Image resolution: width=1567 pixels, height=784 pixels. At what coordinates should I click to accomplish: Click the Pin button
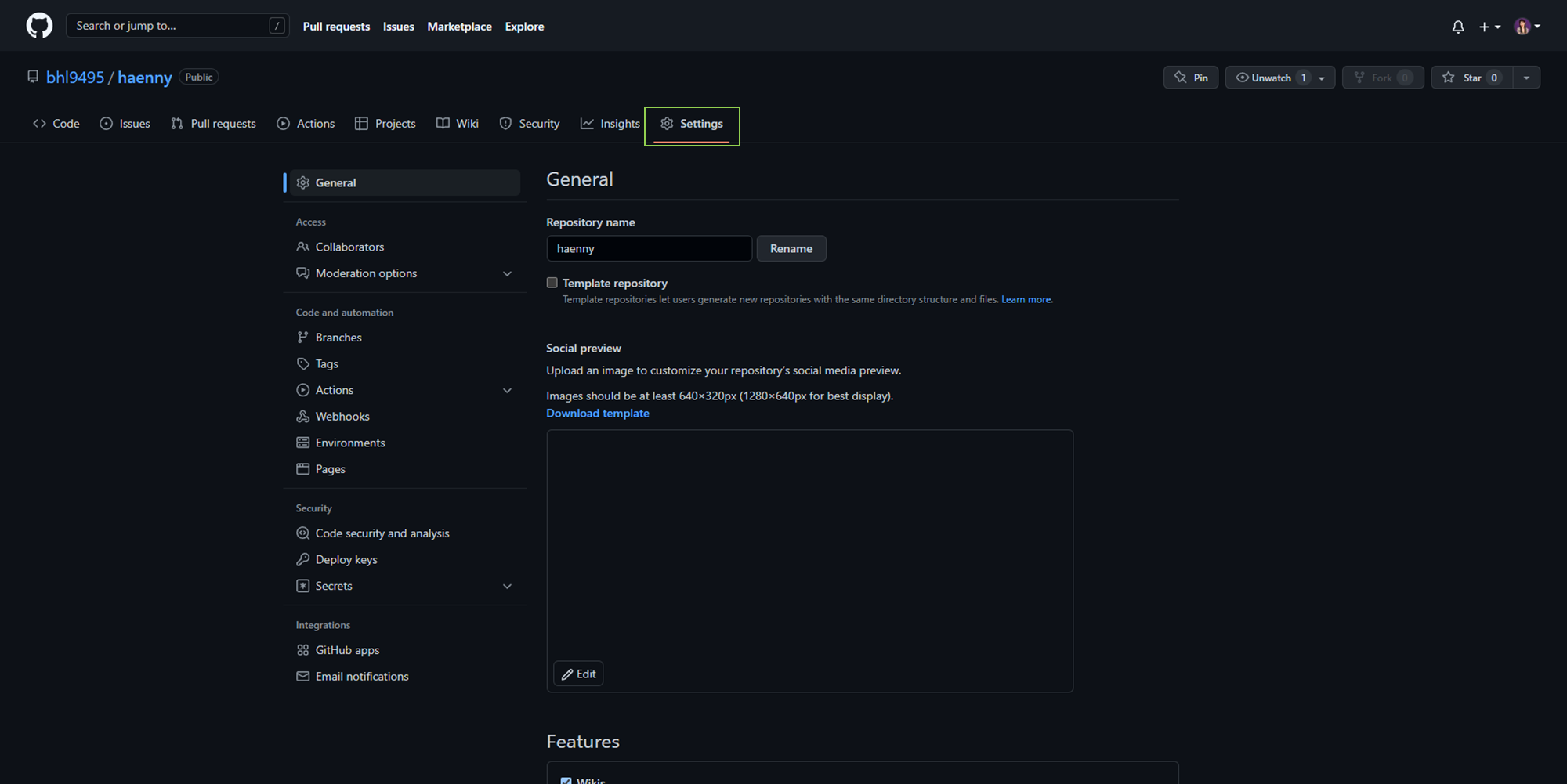click(1191, 78)
